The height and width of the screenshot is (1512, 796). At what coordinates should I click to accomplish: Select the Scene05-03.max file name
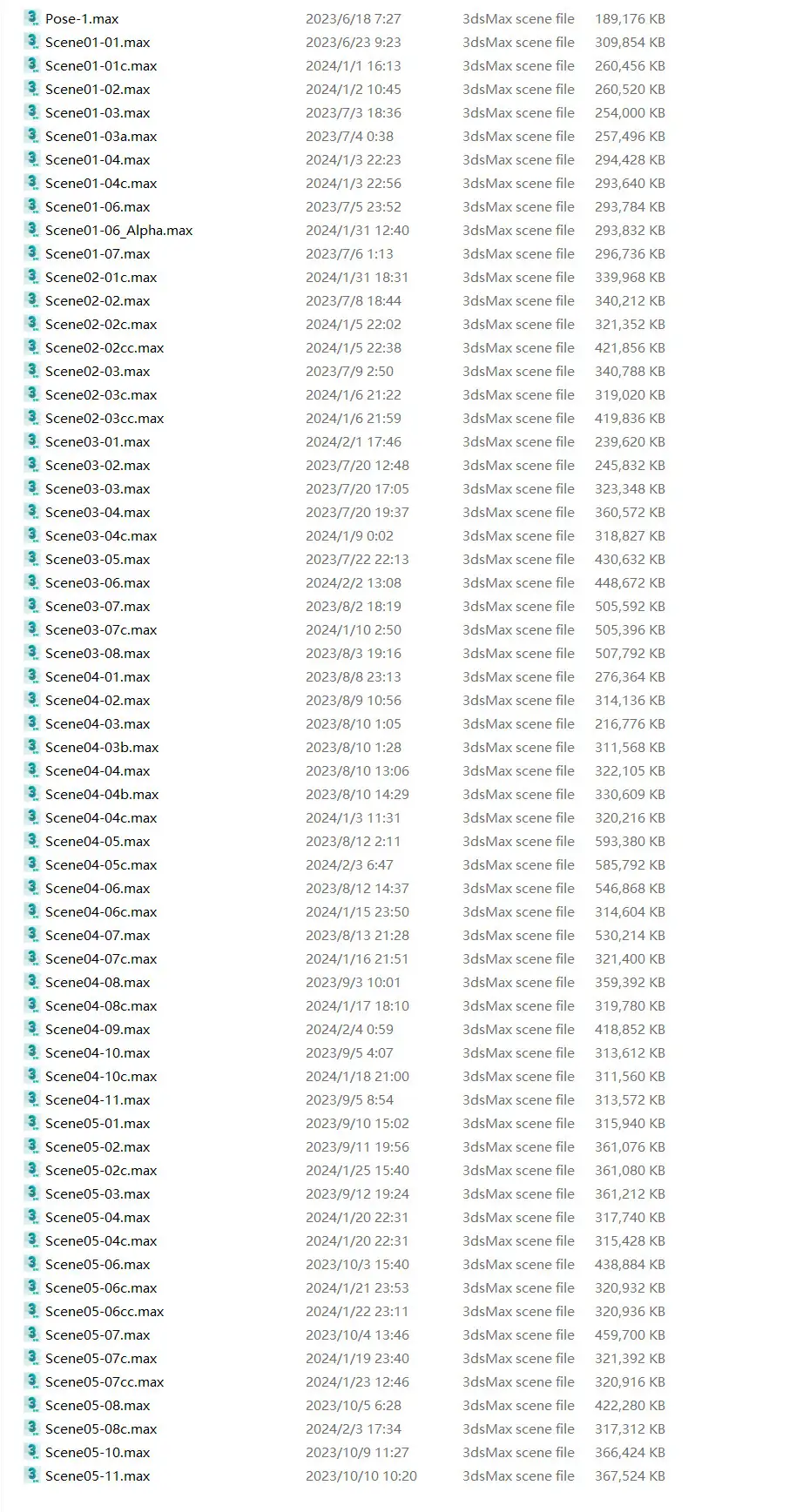click(98, 1193)
